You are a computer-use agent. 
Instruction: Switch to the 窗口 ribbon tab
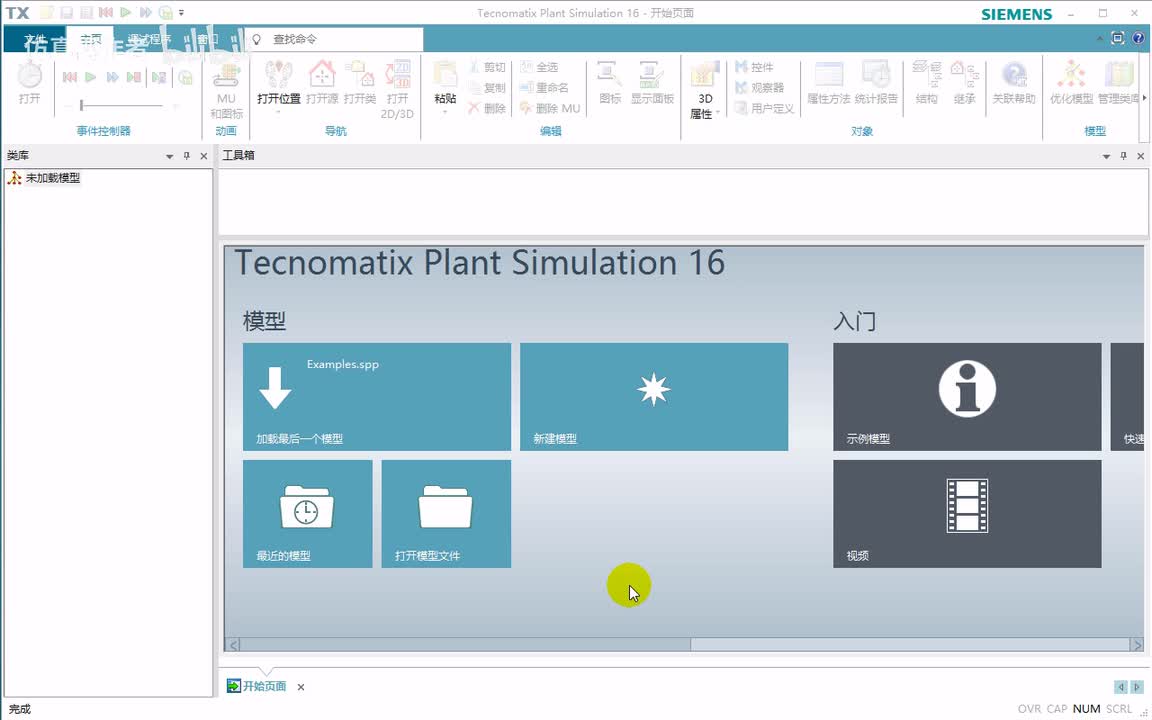pyautogui.click(x=208, y=40)
